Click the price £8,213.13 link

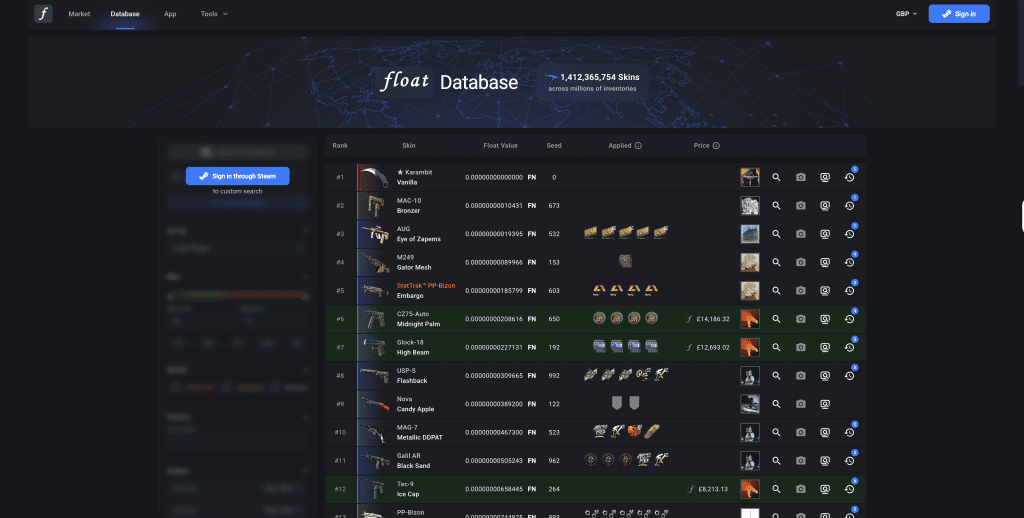pyautogui.click(x=712, y=489)
